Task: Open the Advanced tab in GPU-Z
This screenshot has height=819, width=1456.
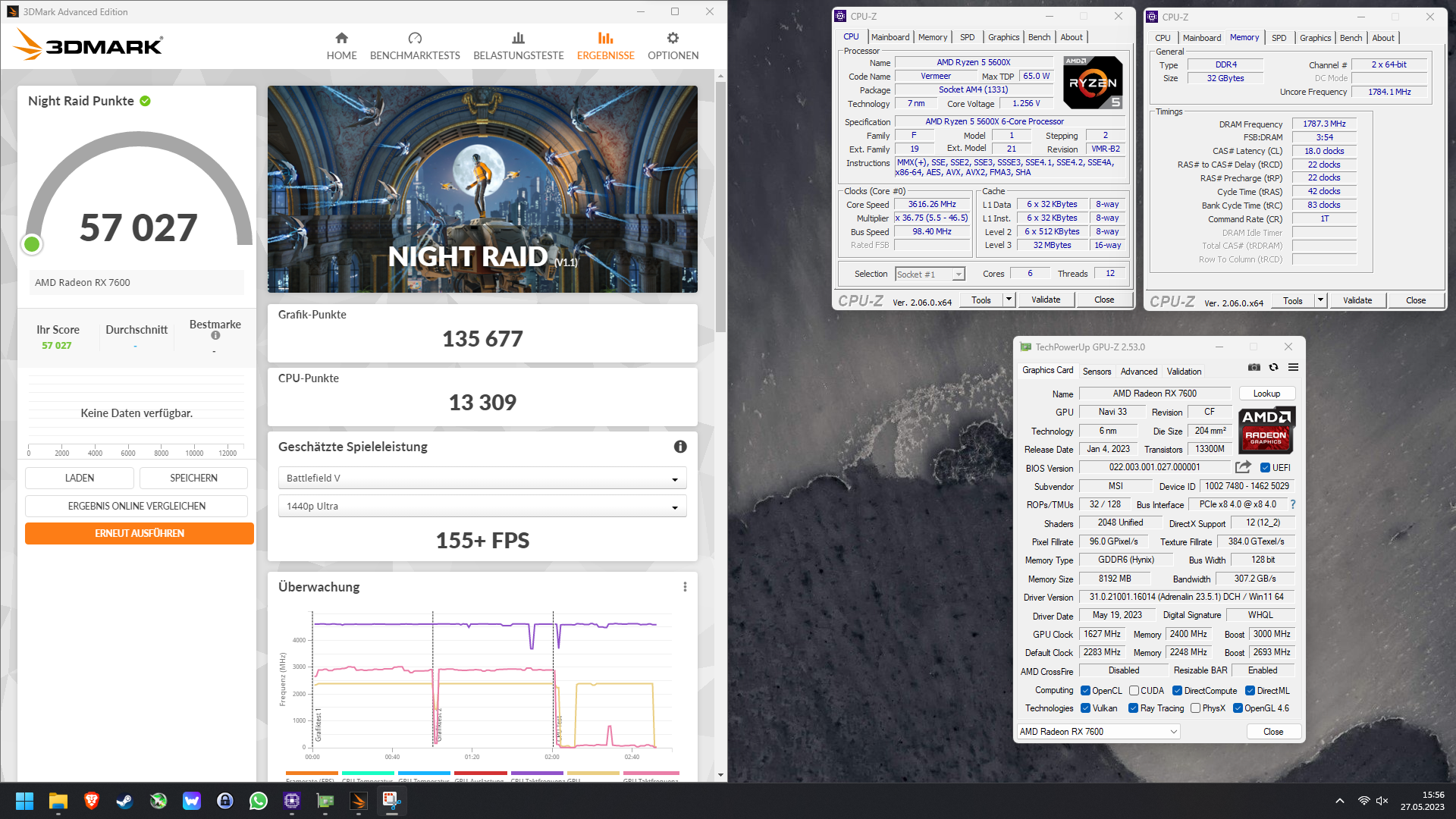Action: coord(1139,372)
